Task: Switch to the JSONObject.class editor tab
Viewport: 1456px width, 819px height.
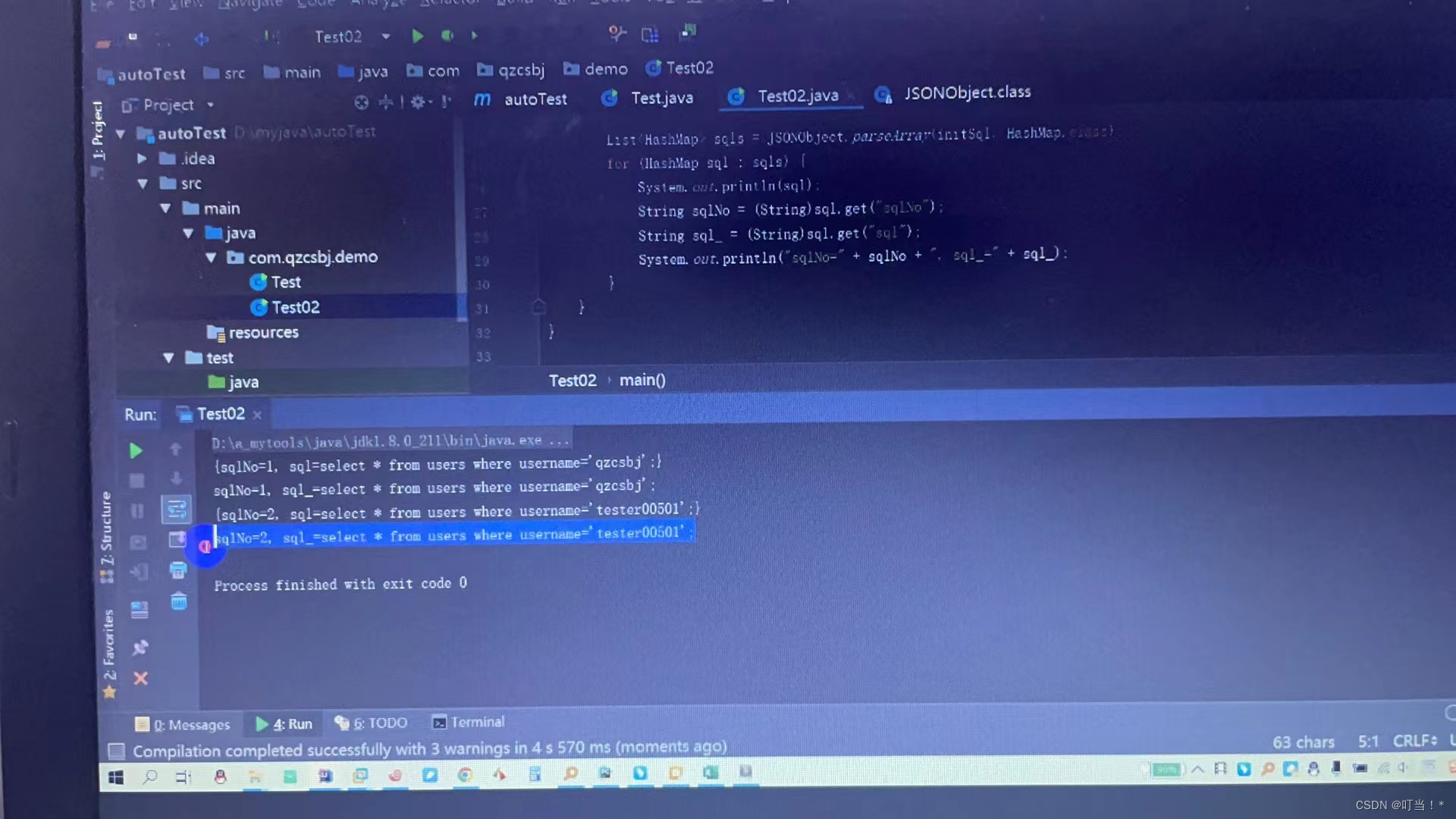Action: [953, 93]
